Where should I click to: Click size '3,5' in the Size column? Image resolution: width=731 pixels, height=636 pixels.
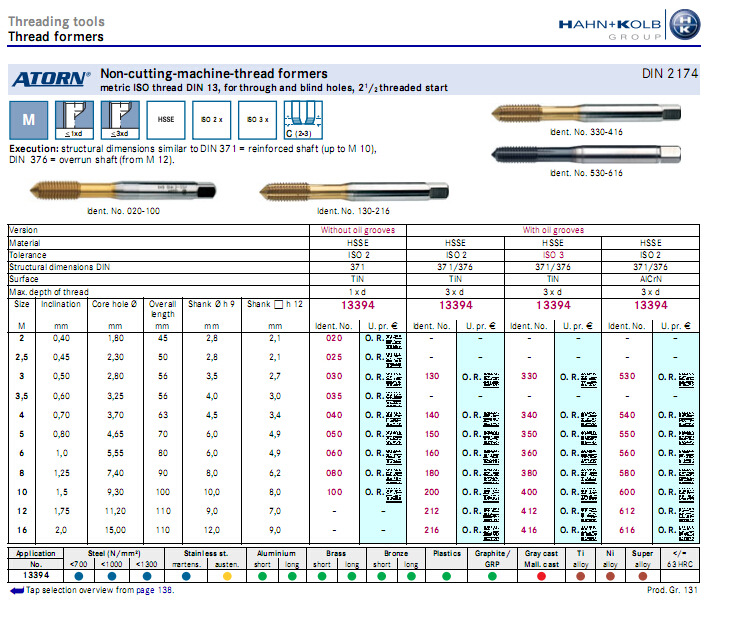coord(21,396)
